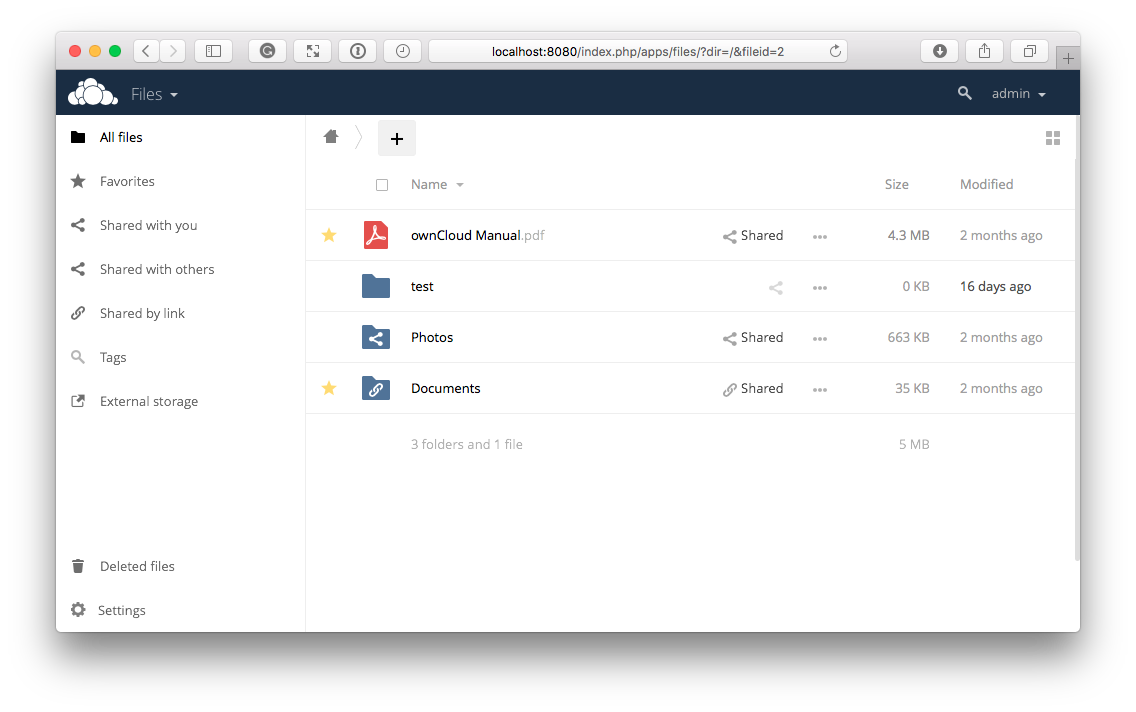Open the Files app switcher dropdown
Screen dimensions: 1136x712
tap(155, 93)
